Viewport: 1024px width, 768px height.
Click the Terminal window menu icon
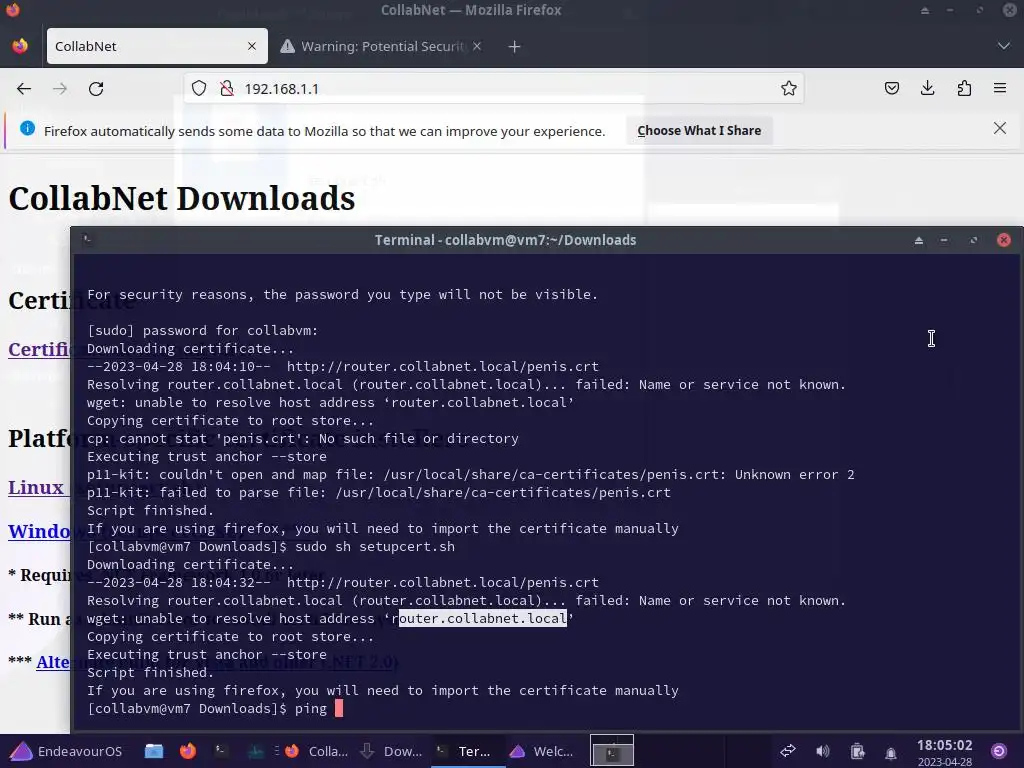pos(88,240)
